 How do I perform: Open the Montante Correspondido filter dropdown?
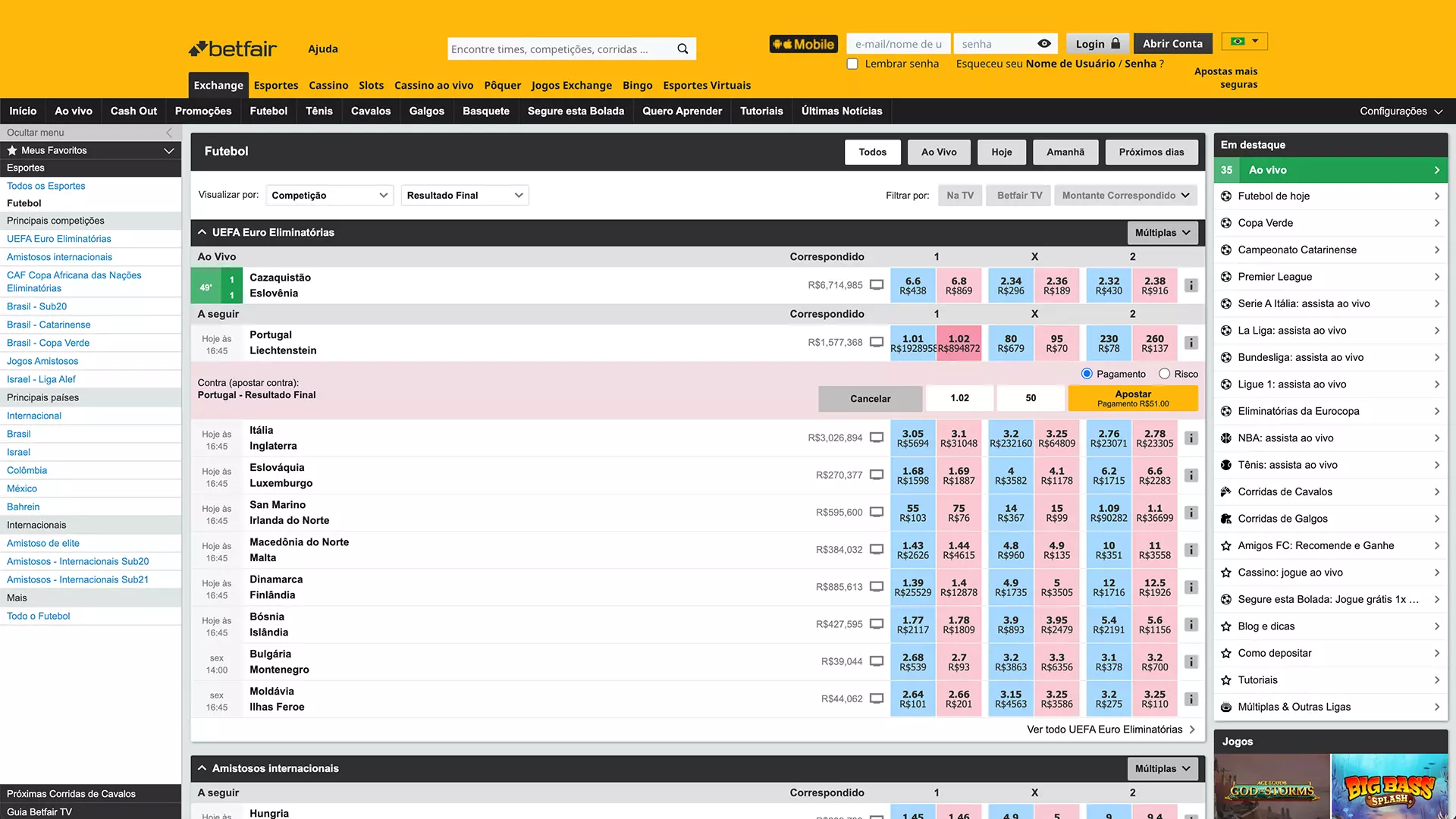click(1125, 196)
